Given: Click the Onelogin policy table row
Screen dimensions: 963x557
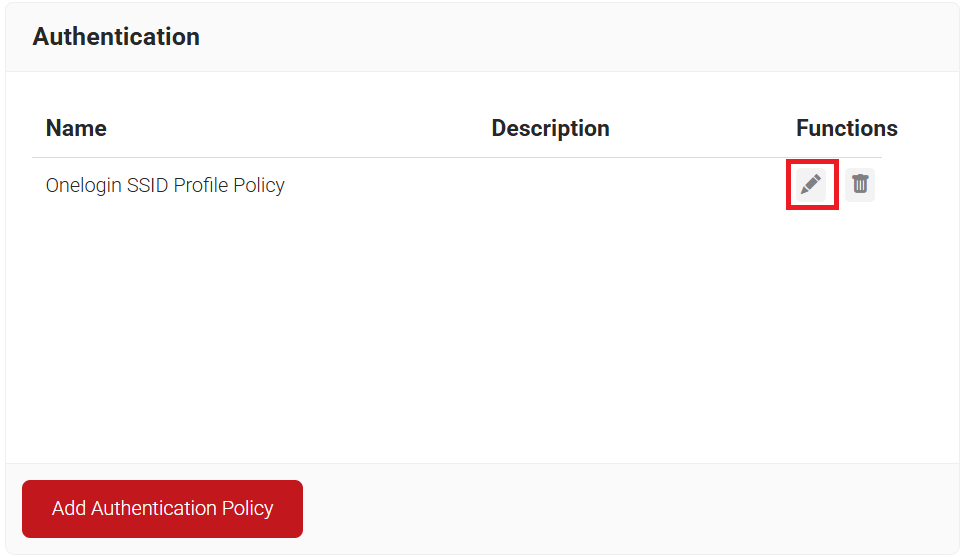Looking at the screenshot, I should 400,185.
